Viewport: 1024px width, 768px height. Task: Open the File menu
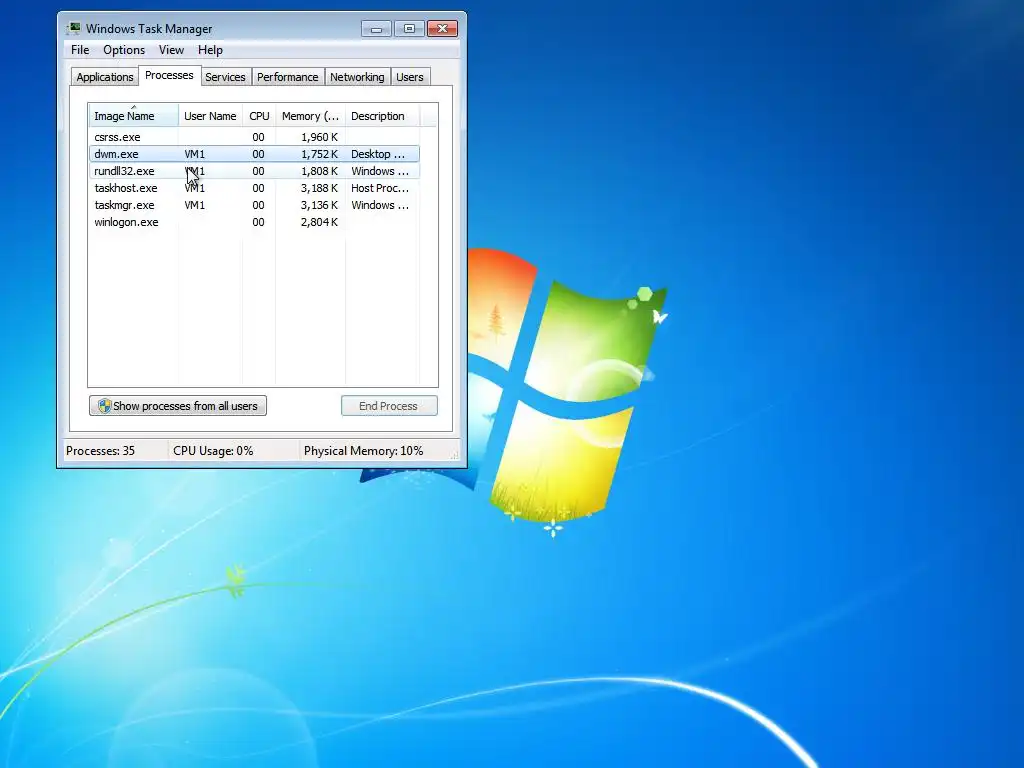(x=80, y=50)
